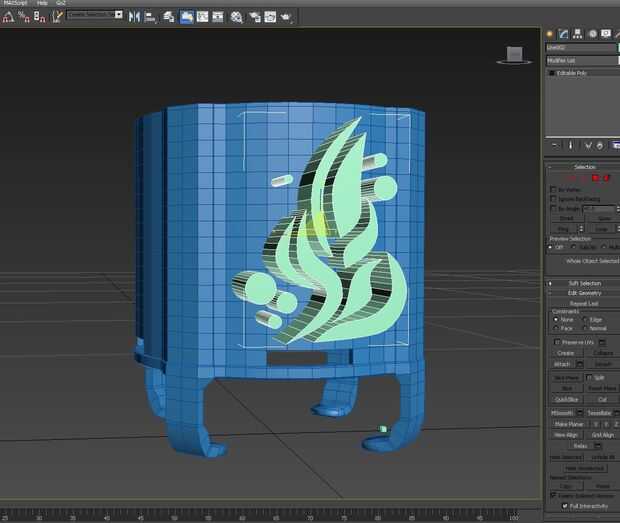This screenshot has width=620, height=523.
Task: Open the Layer Manager icon
Action: coord(169,17)
